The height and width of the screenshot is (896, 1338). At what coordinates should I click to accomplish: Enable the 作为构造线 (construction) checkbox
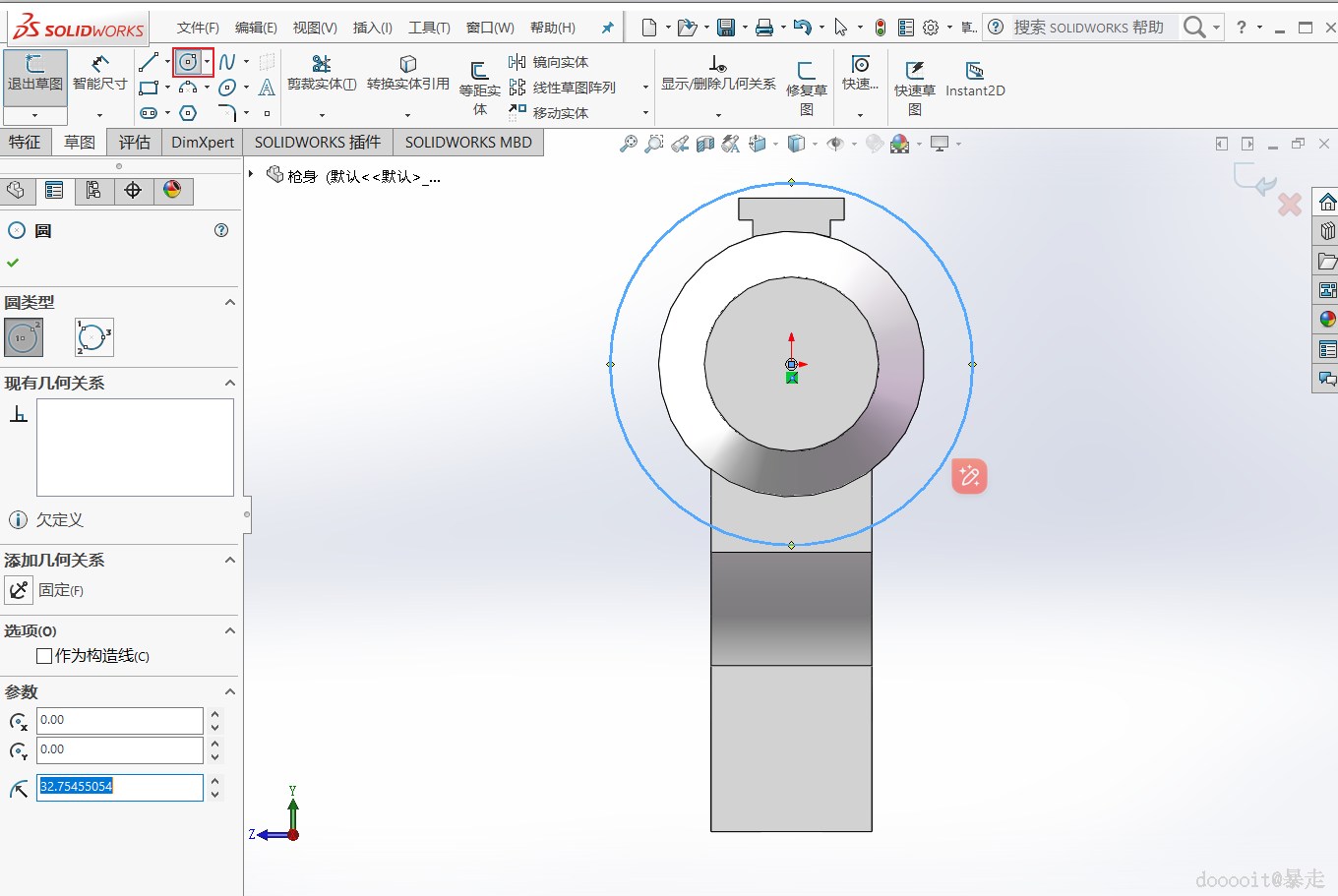tap(44, 656)
